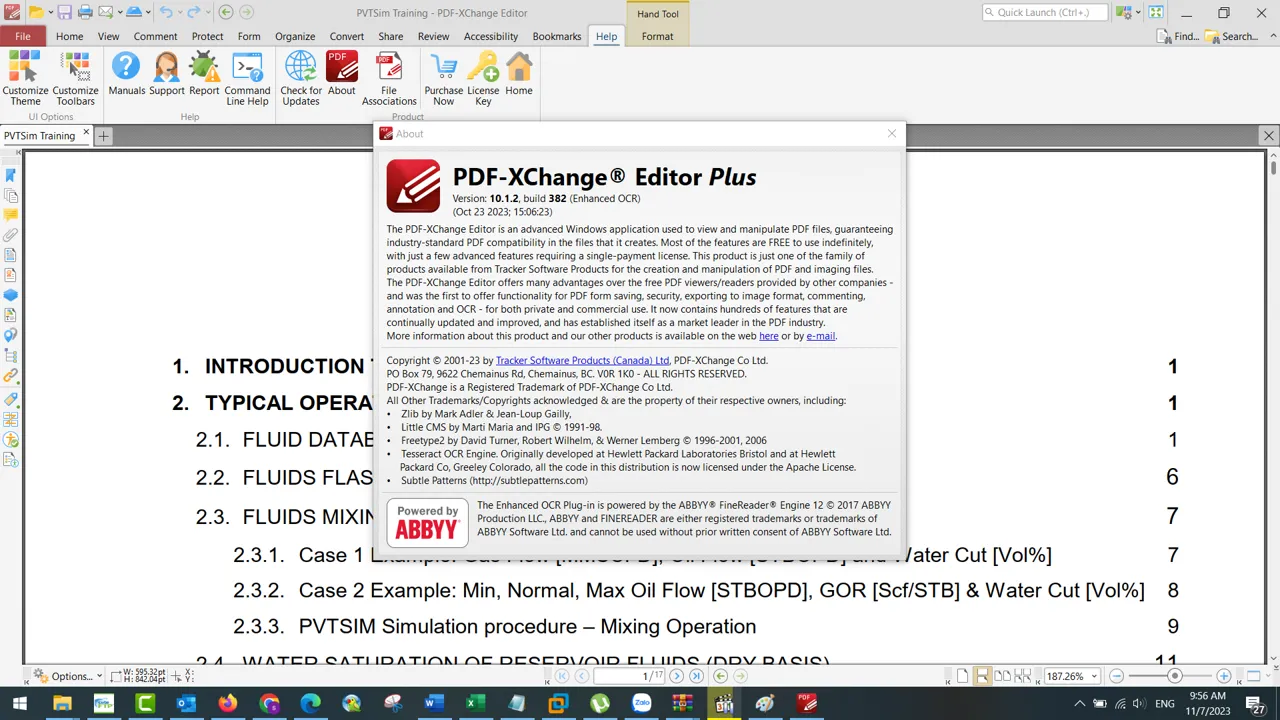Click the ENG language indicator in tray
The height and width of the screenshot is (720, 1280).
pyautogui.click(x=1164, y=704)
